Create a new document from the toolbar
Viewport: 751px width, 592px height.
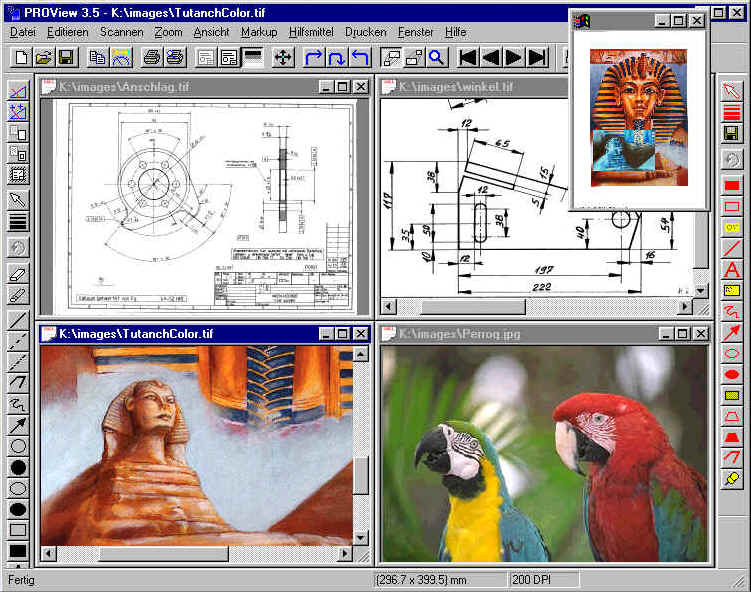21,57
